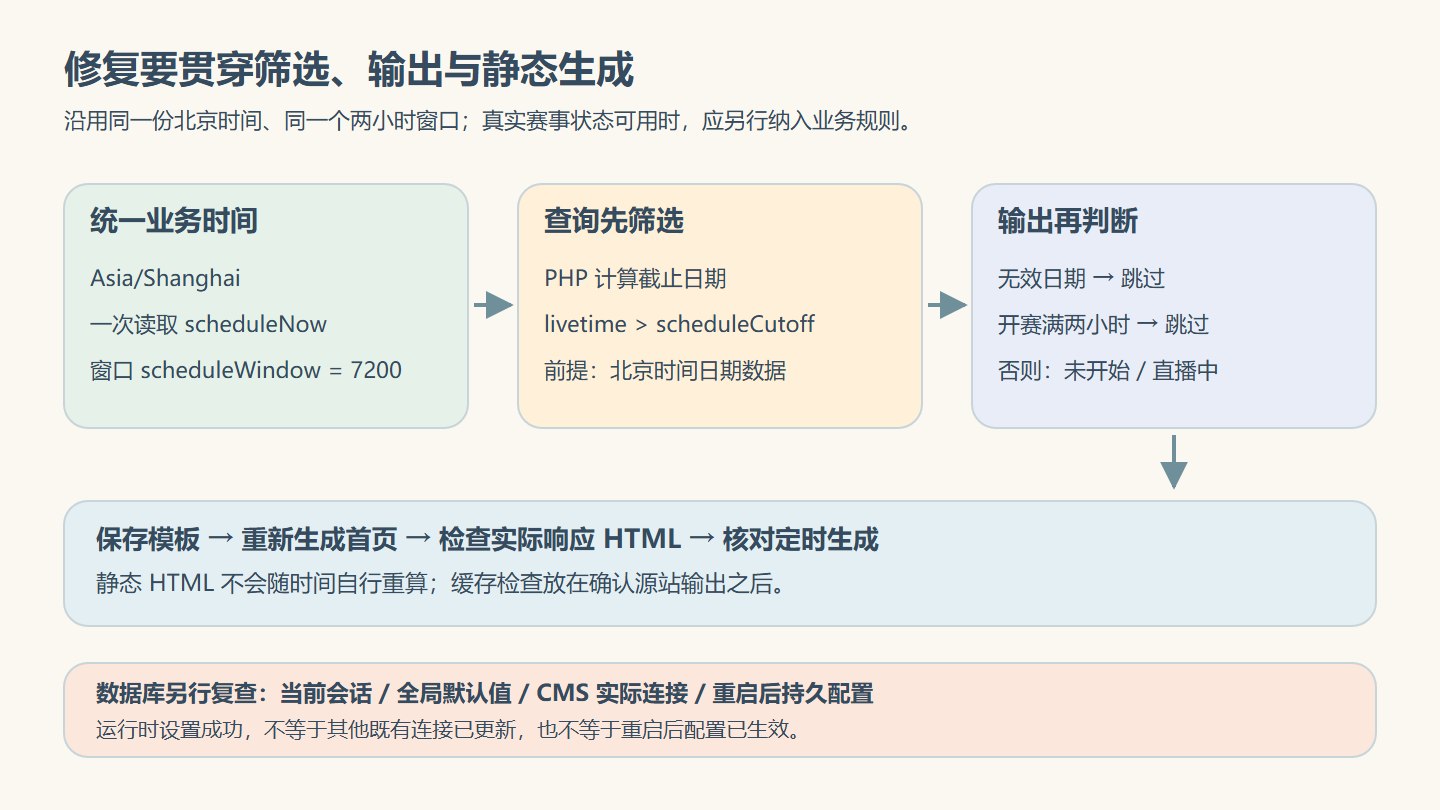Click the heading 输出再判断
This screenshot has width=1440, height=810.
tap(1068, 221)
